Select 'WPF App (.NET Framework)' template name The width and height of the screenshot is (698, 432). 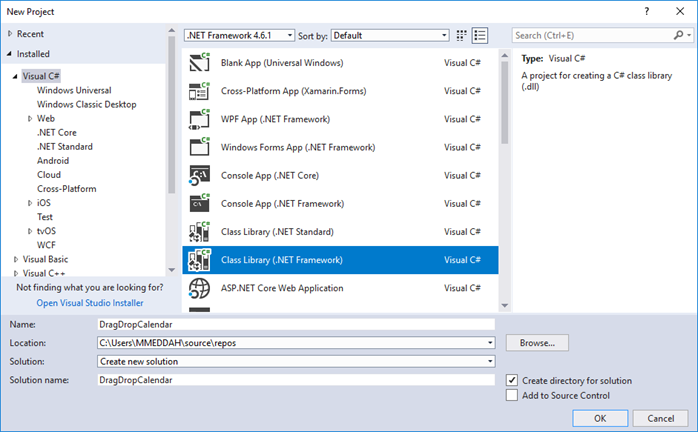[x=276, y=119]
